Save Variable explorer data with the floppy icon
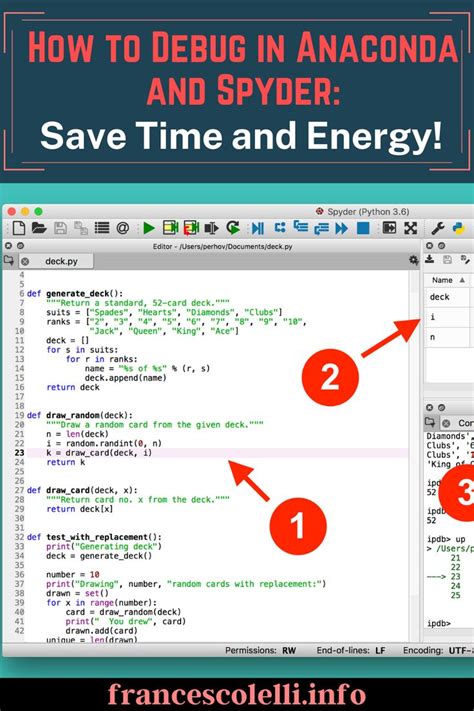 tap(447, 259)
